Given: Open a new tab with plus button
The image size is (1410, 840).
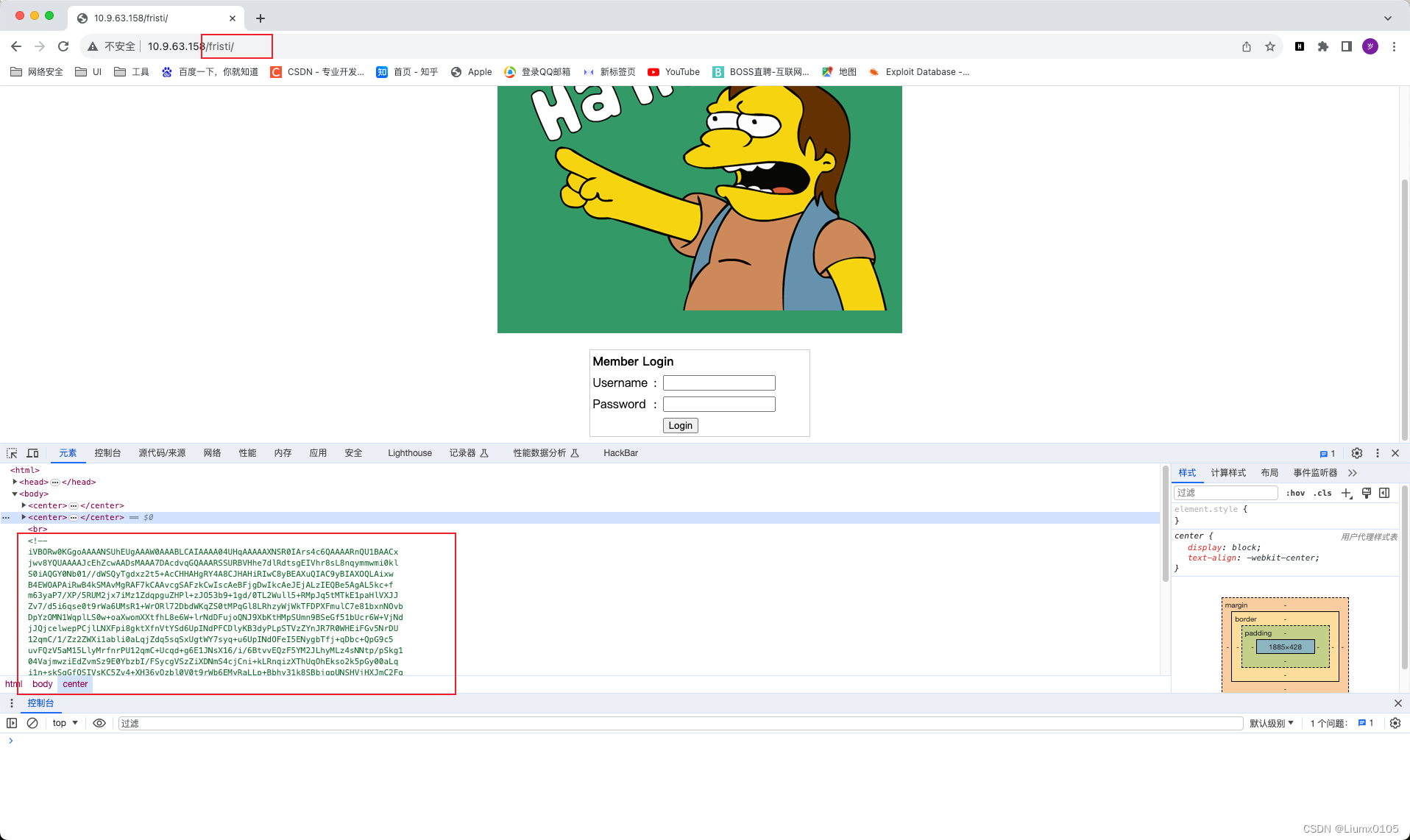Looking at the screenshot, I should point(261,18).
